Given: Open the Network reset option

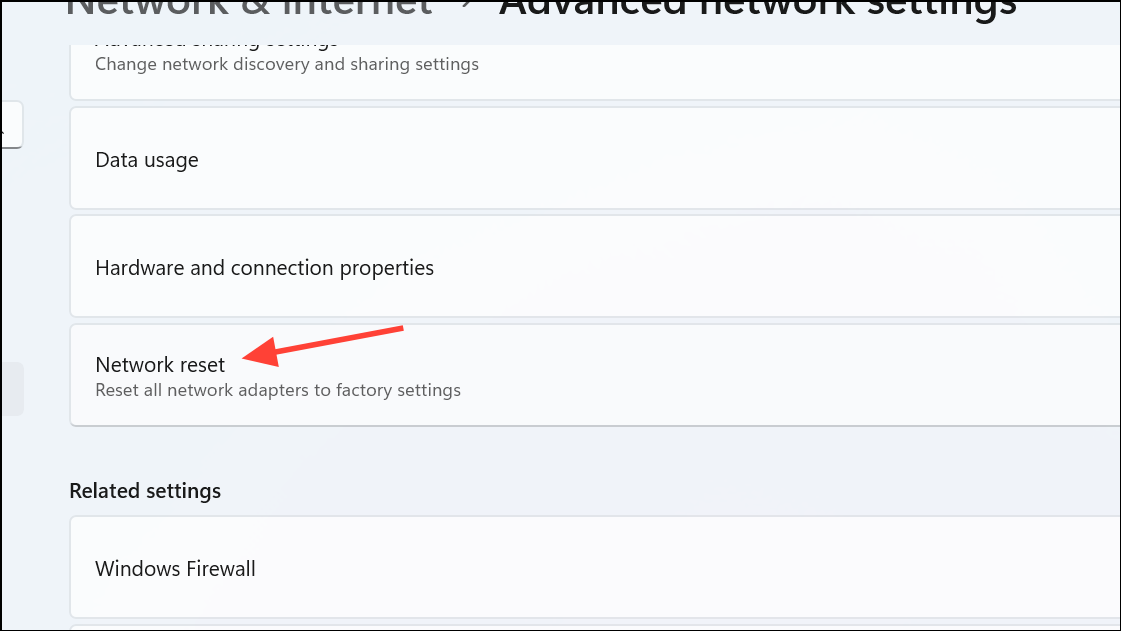Looking at the screenshot, I should pyautogui.click(x=595, y=375).
